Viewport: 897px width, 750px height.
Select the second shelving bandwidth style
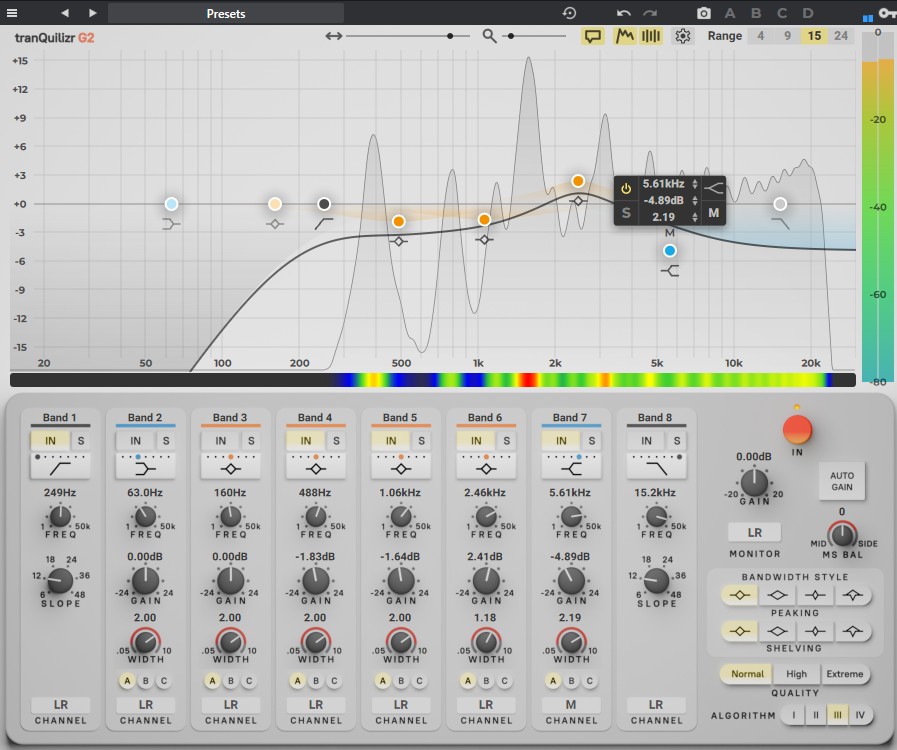point(777,632)
